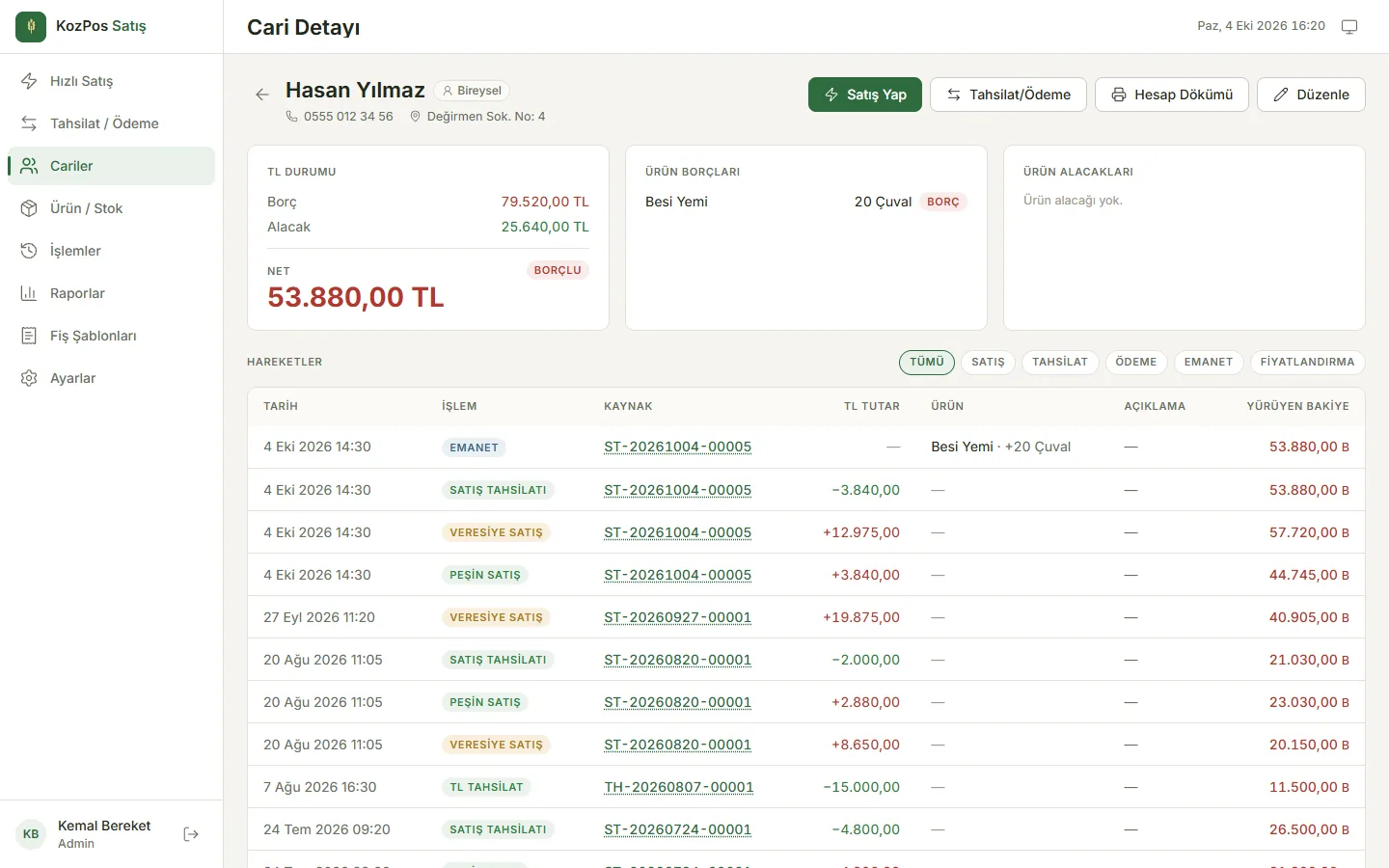Open Fiş Şablonları page

coord(111,336)
